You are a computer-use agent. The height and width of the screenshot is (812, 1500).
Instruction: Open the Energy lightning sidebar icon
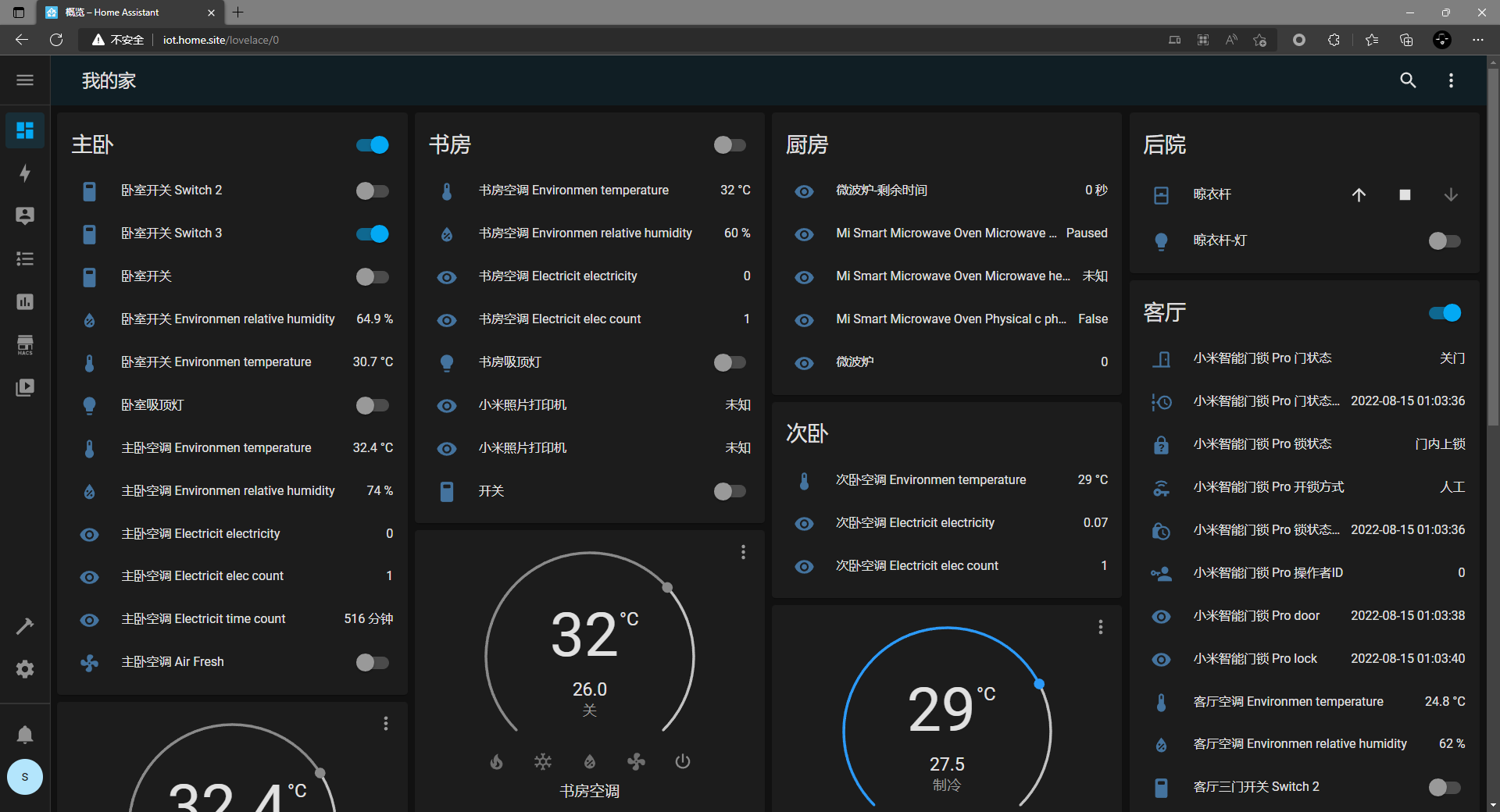tap(25, 173)
